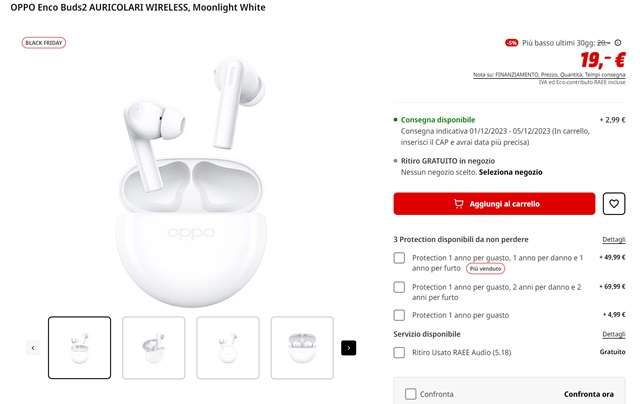
Task: Click the info icon next to lowest price
Action: pos(618,42)
